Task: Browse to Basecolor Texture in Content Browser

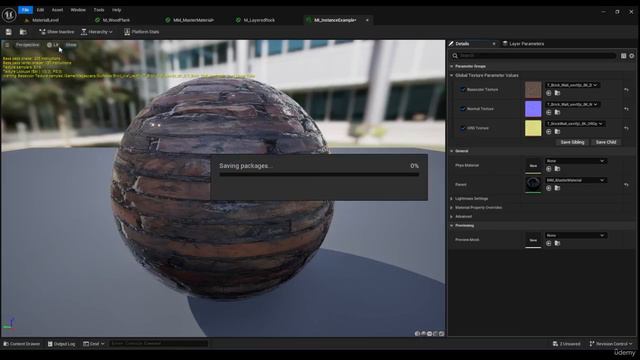Action: (558, 93)
